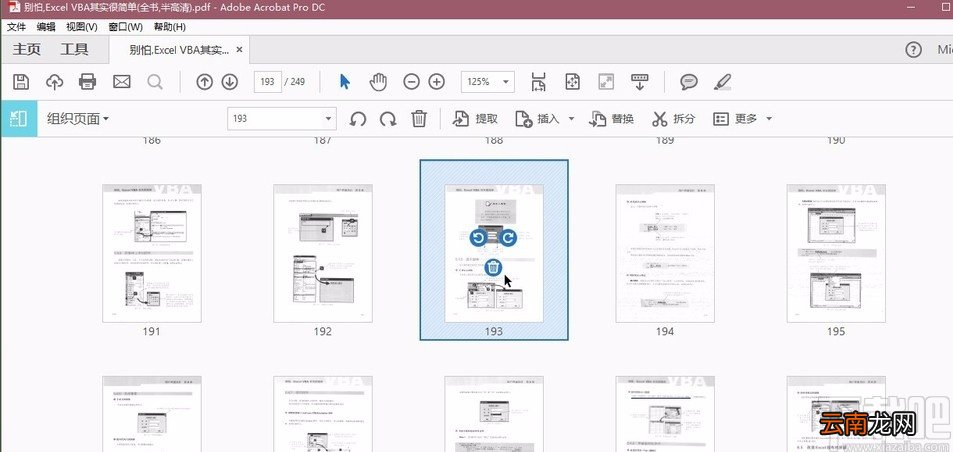
Task: Click the trash icon on page 193
Action: coord(494,266)
